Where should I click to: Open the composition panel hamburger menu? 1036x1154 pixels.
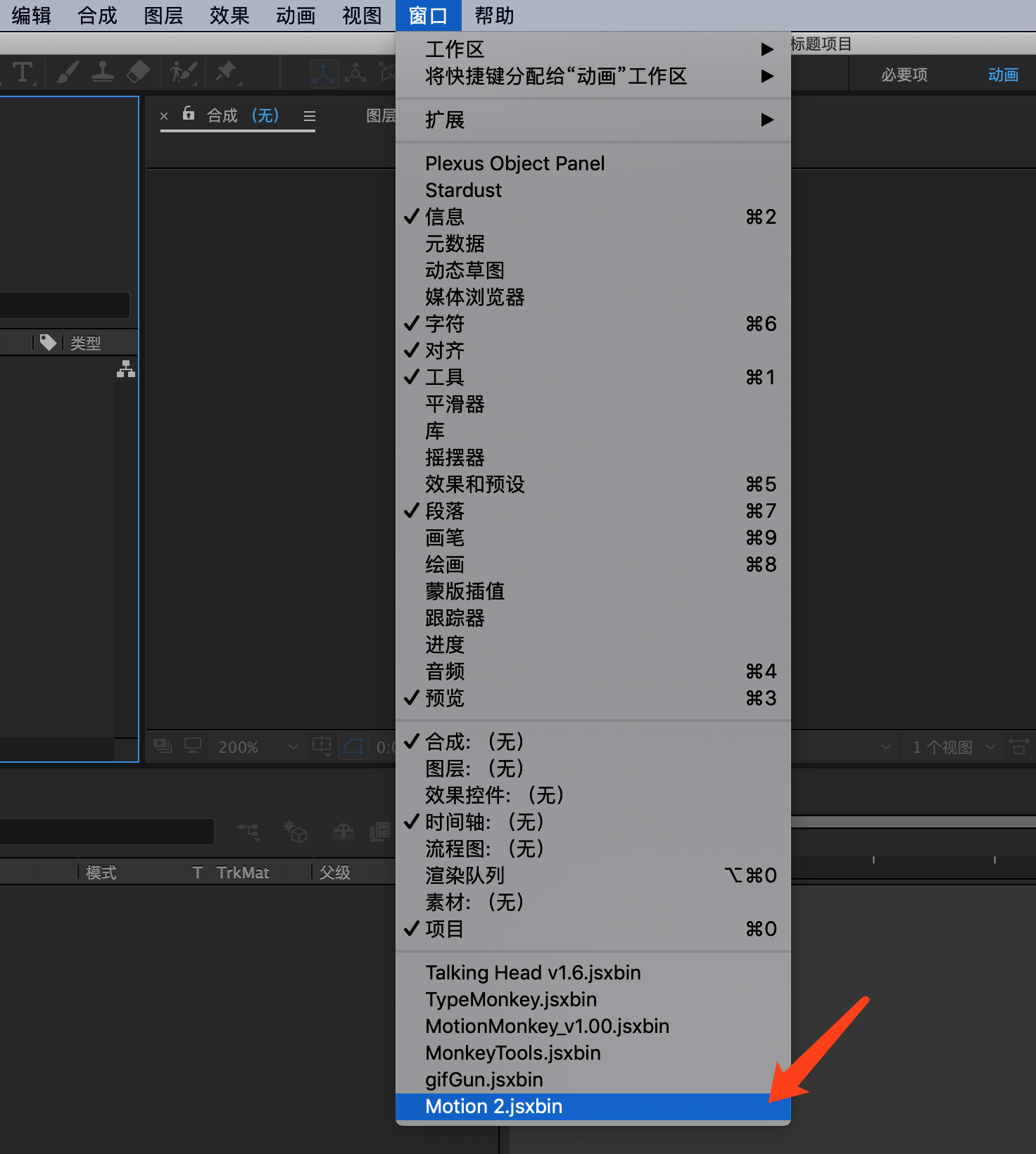click(x=309, y=116)
